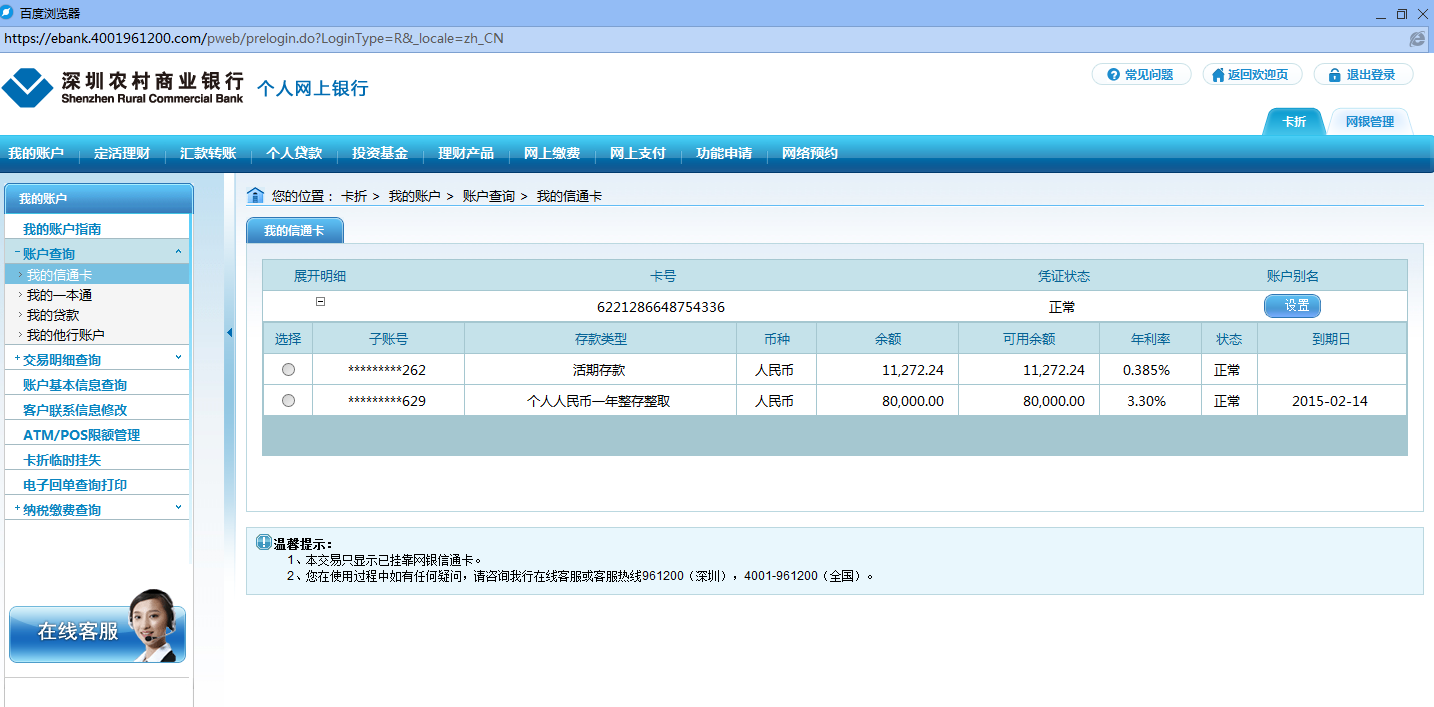Select the radio button for sub-account ending 262
Image resolution: width=1434 pixels, height=707 pixels.
click(289, 370)
